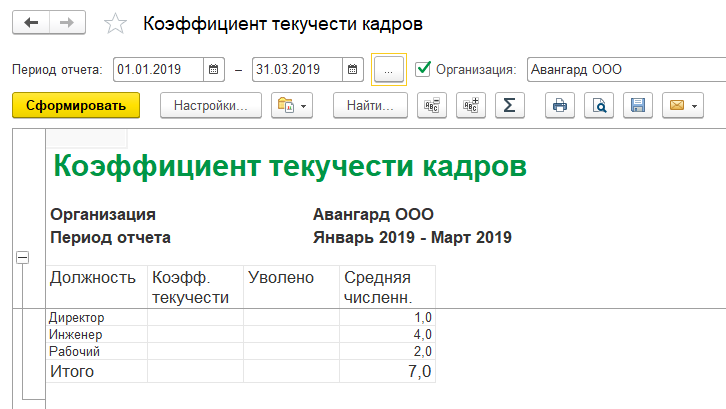Toggle the Организация filter checkbox

[423, 69]
